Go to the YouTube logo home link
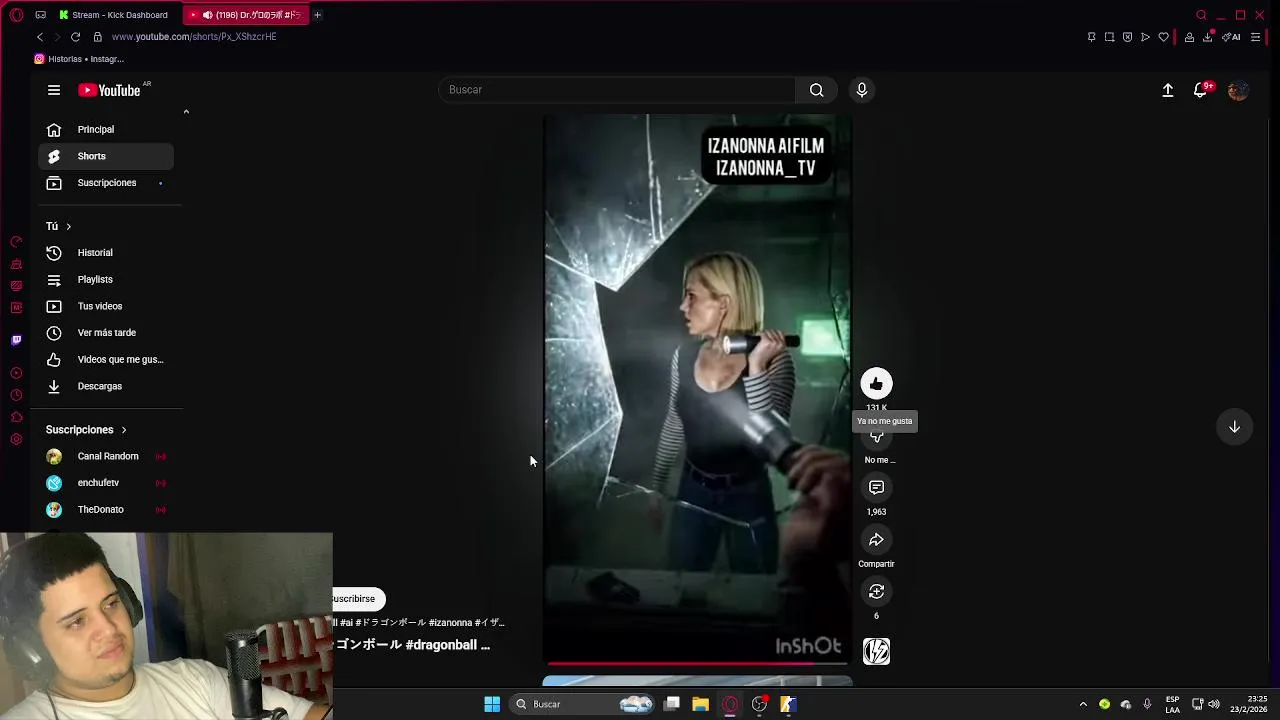This screenshot has width=1280, height=720. (x=110, y=90)
